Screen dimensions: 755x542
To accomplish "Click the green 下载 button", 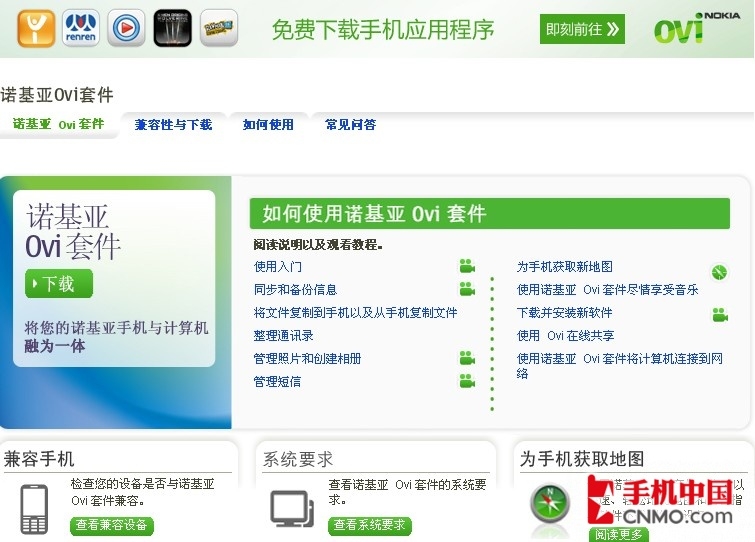I will [x=59, y=284].
